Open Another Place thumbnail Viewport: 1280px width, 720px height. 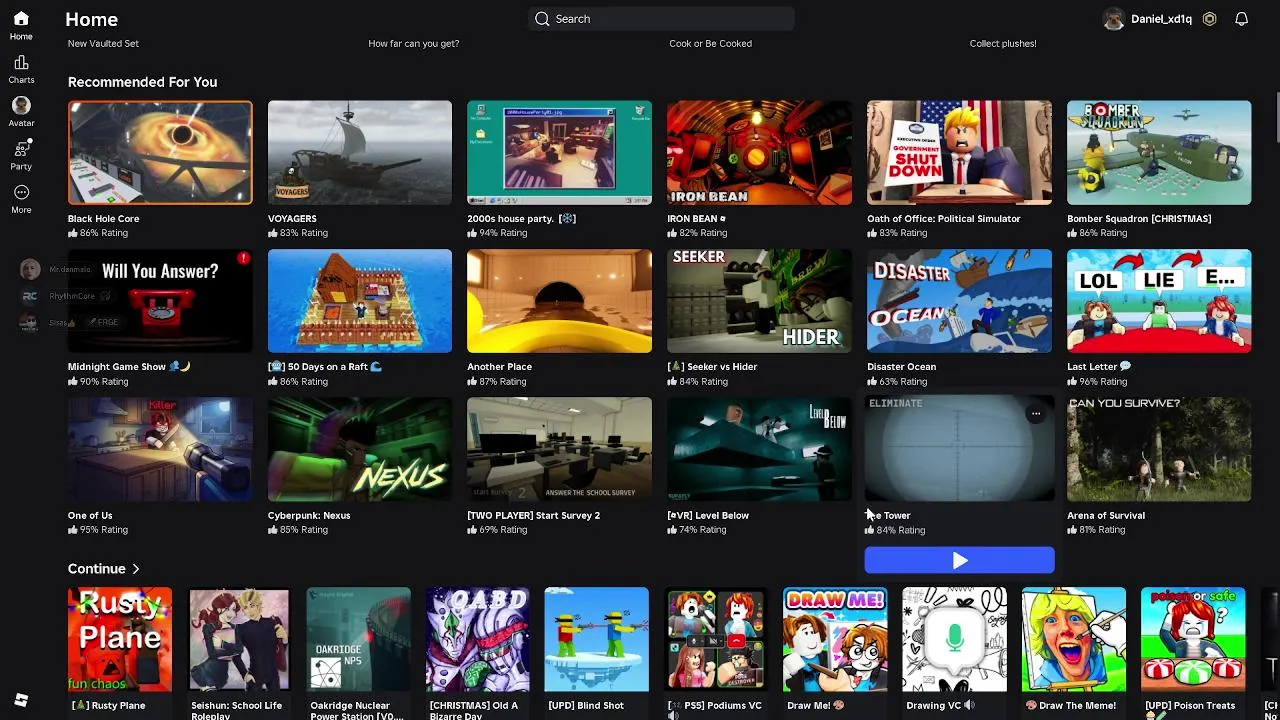pyautogui.click(x=559, y=301)
